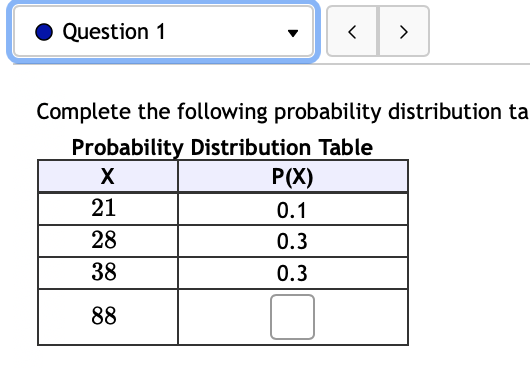Focus the empty P(X) answer box for 88
530x368 pixels.
click(292, 317)
